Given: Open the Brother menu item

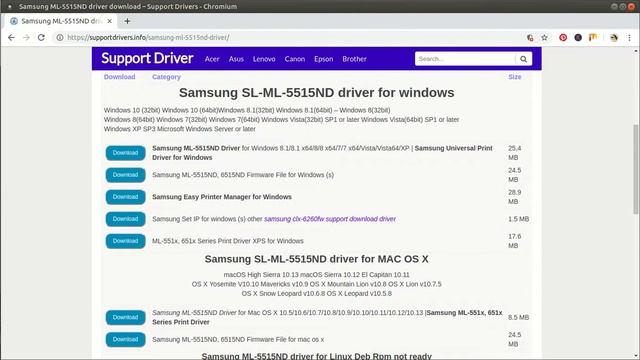Looking at the screenshot, I should [354, 59].
